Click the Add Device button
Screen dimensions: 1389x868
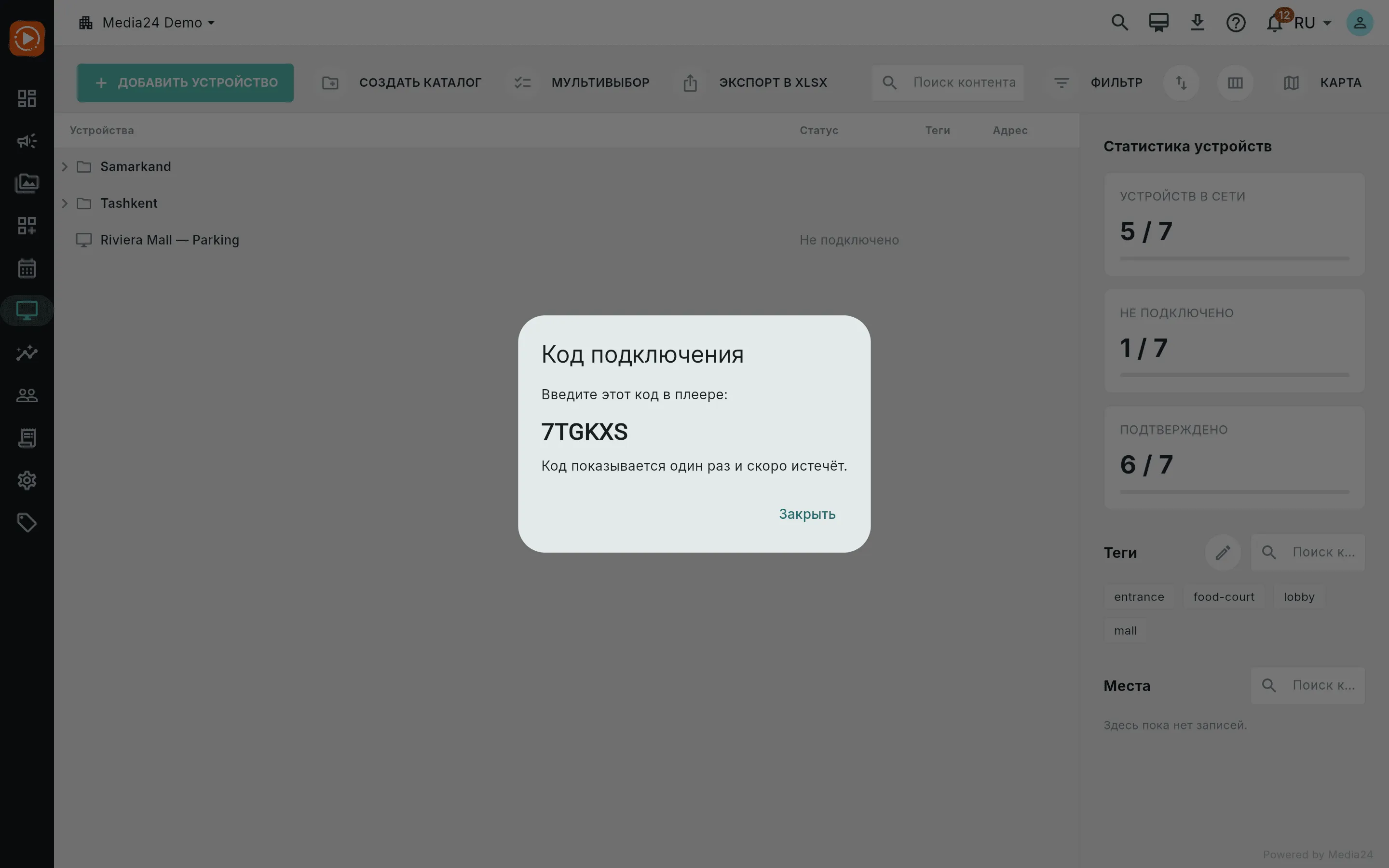(185, 82)
